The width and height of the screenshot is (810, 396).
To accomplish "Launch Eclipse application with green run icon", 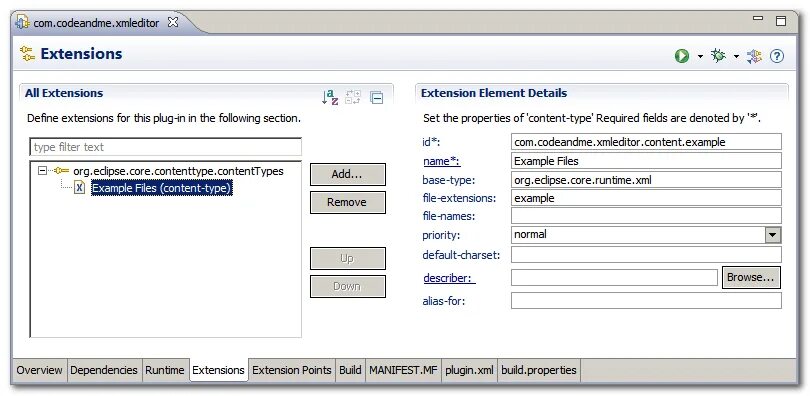I will (x=682, y=56).
